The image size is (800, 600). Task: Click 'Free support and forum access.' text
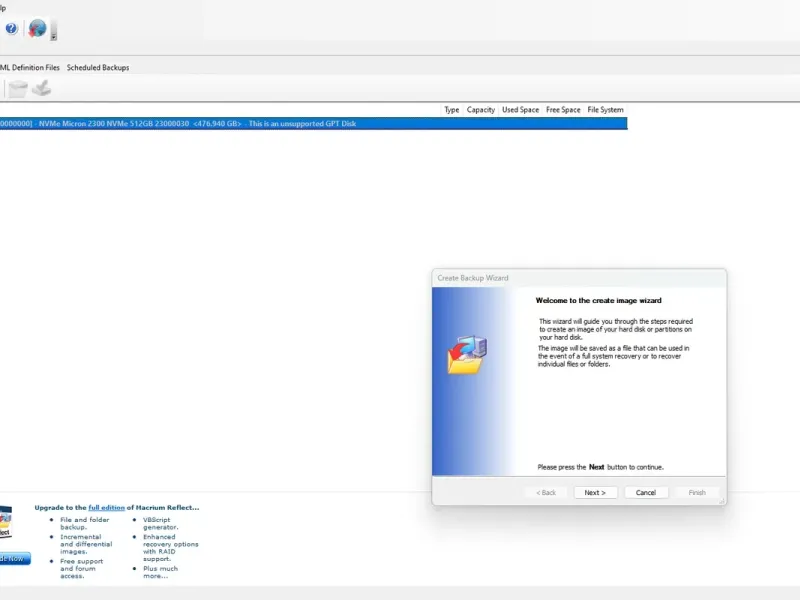click(x=82, y=568)
